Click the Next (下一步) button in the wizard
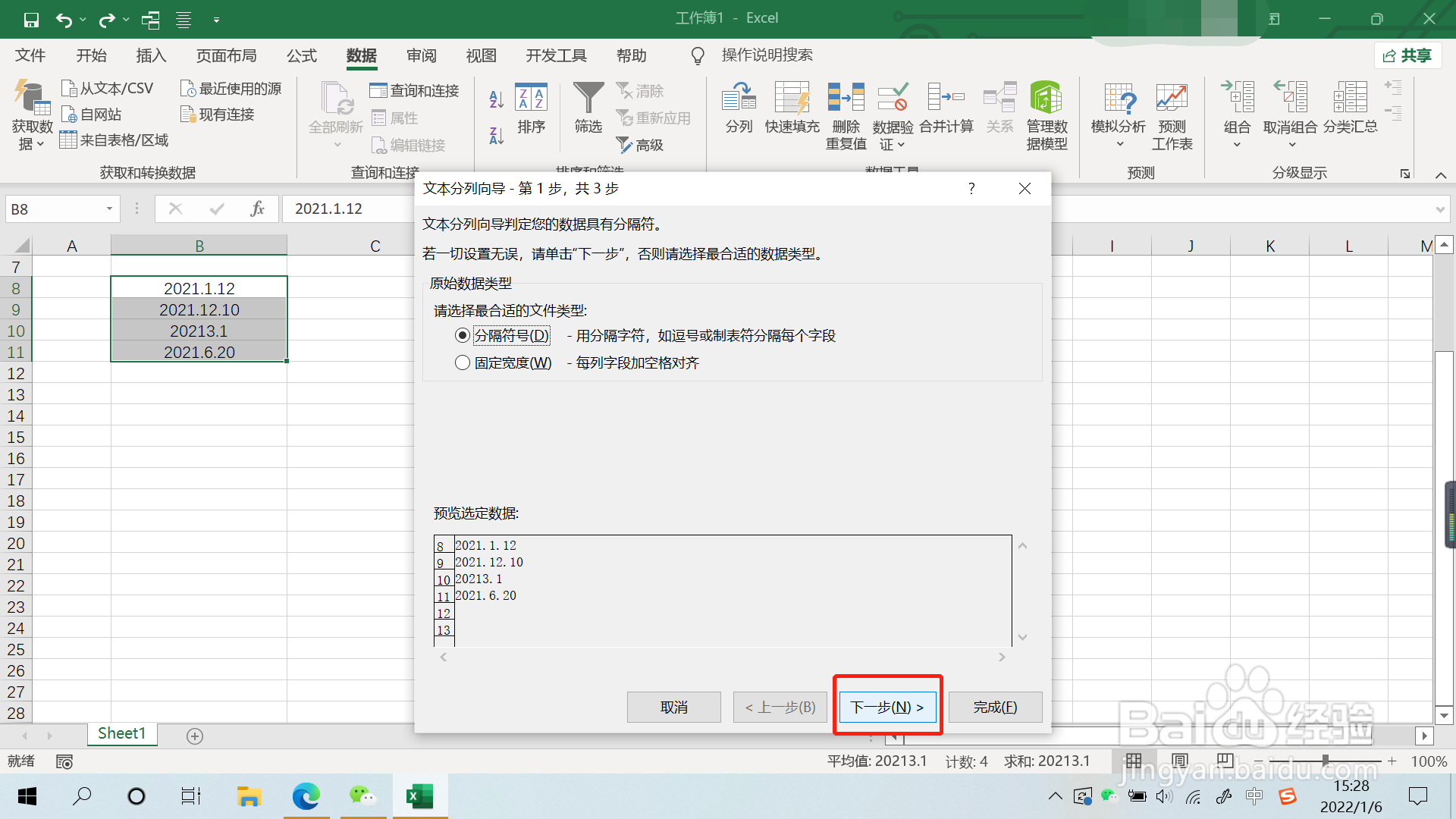This screenshot has height=819, width=1456. [887, 707]
